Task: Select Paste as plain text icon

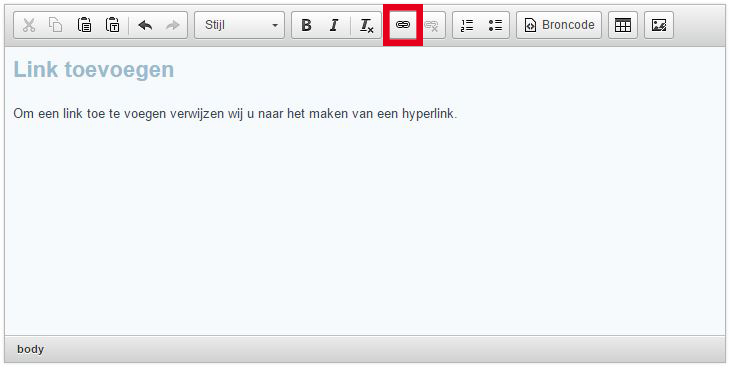Action: pyautogui.click(x=112, y=25)
